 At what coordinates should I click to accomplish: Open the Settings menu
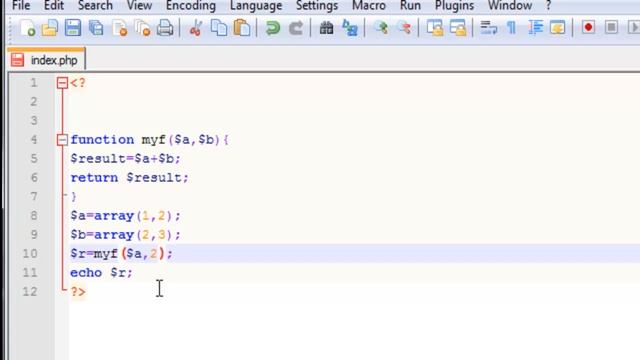(x=317, y=6)
